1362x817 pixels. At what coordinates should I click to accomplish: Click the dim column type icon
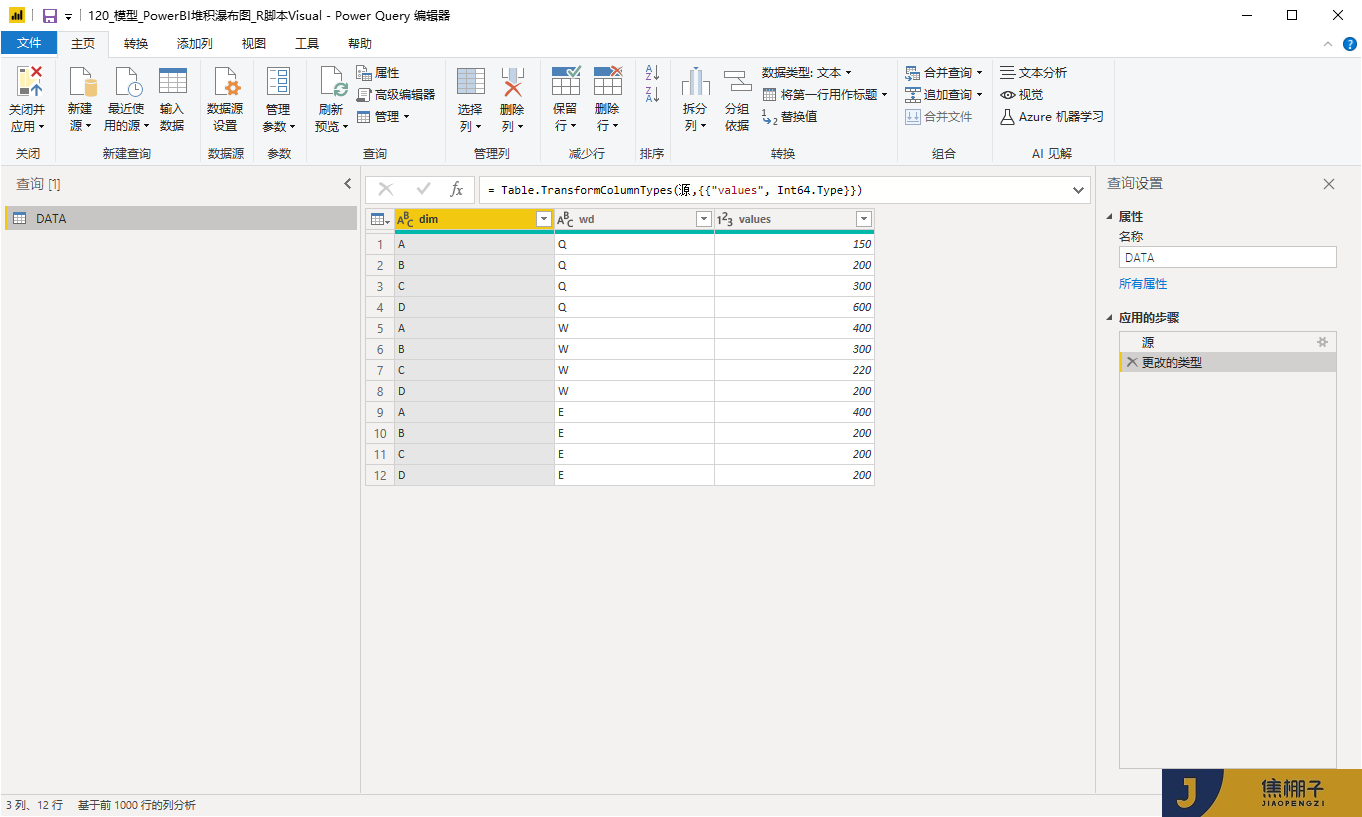click(x=405, y=219)
